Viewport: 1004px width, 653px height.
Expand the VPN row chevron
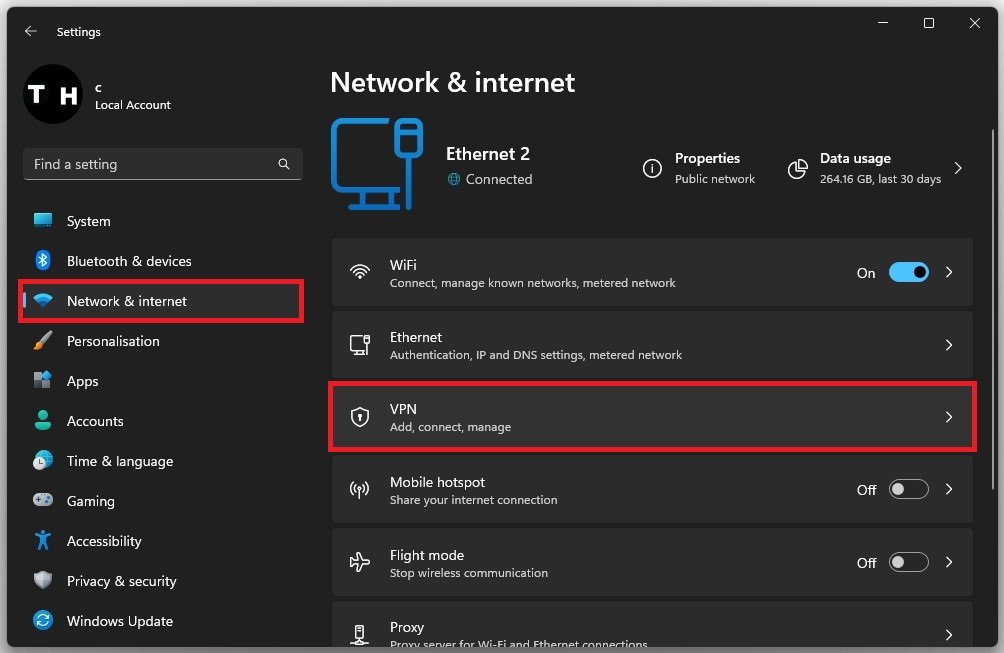coord(949,417)
